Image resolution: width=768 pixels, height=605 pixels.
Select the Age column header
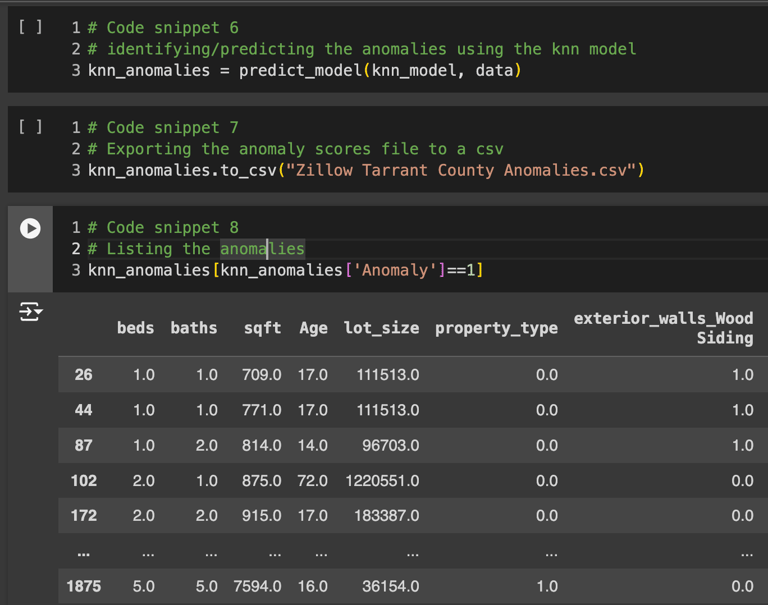(313, 328)
